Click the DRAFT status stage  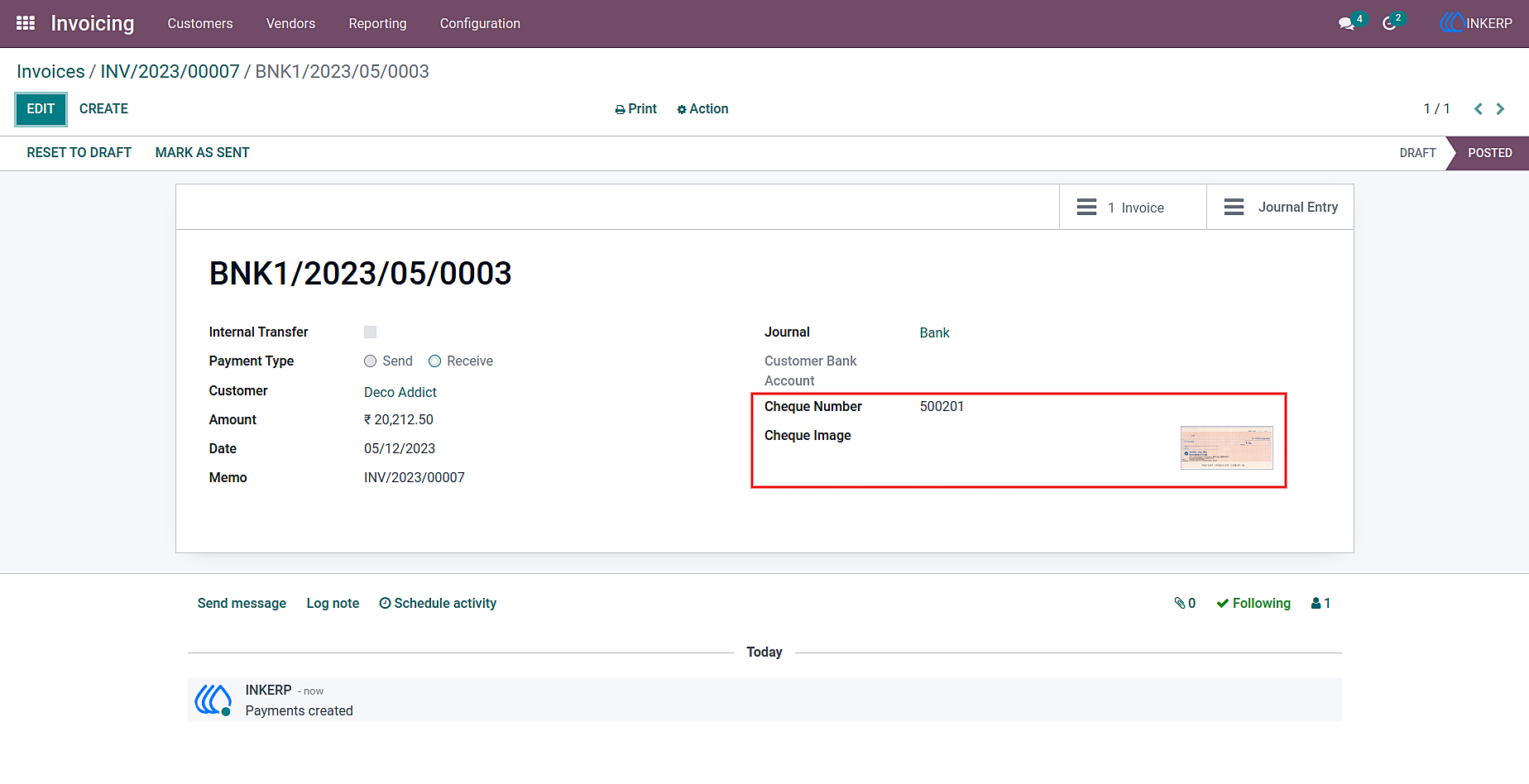(x=1417, y=153)
